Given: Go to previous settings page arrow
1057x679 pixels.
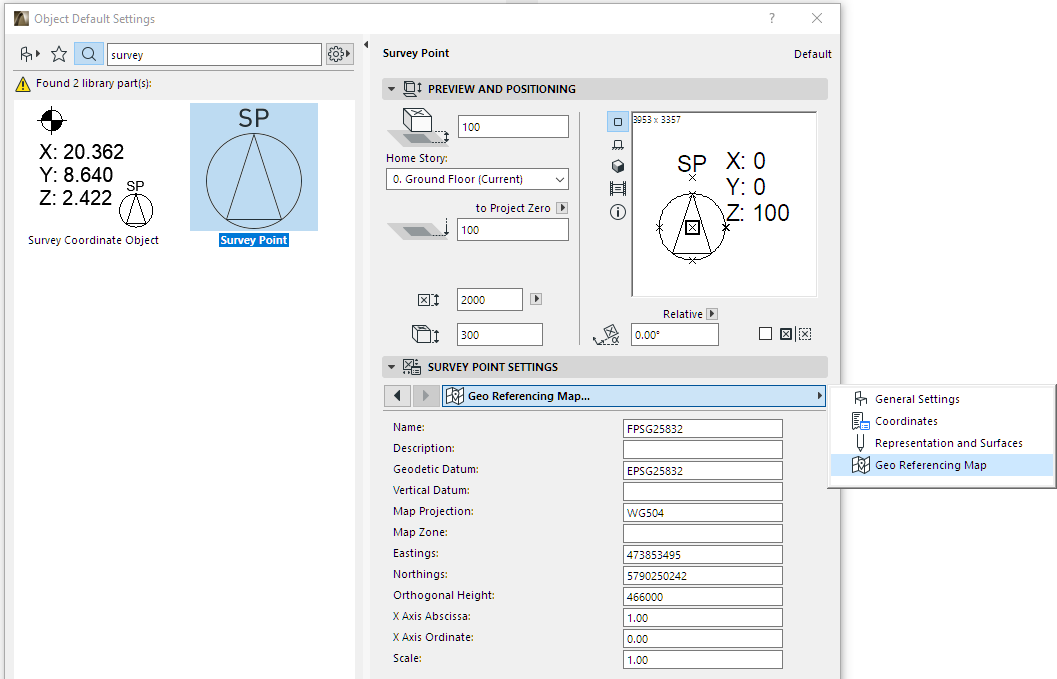Looking at the screenshot, I should tap(397, 396).
